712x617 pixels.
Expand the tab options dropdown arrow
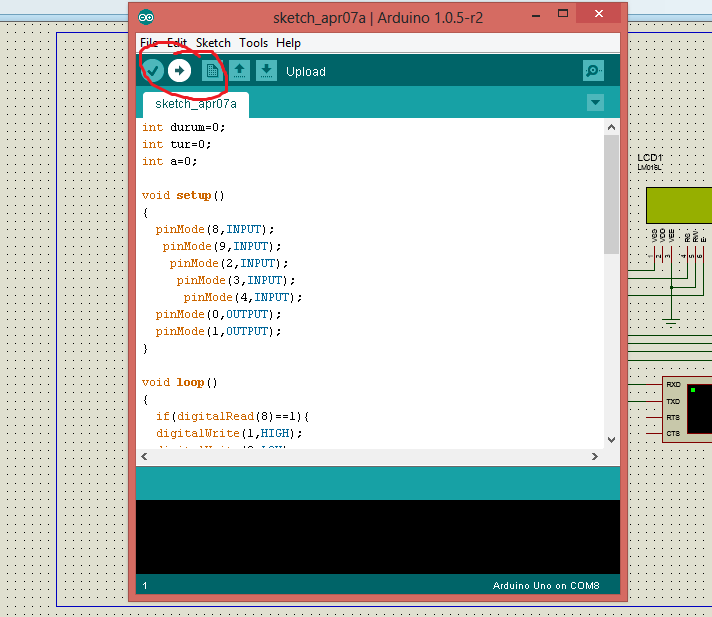point(595,103)
